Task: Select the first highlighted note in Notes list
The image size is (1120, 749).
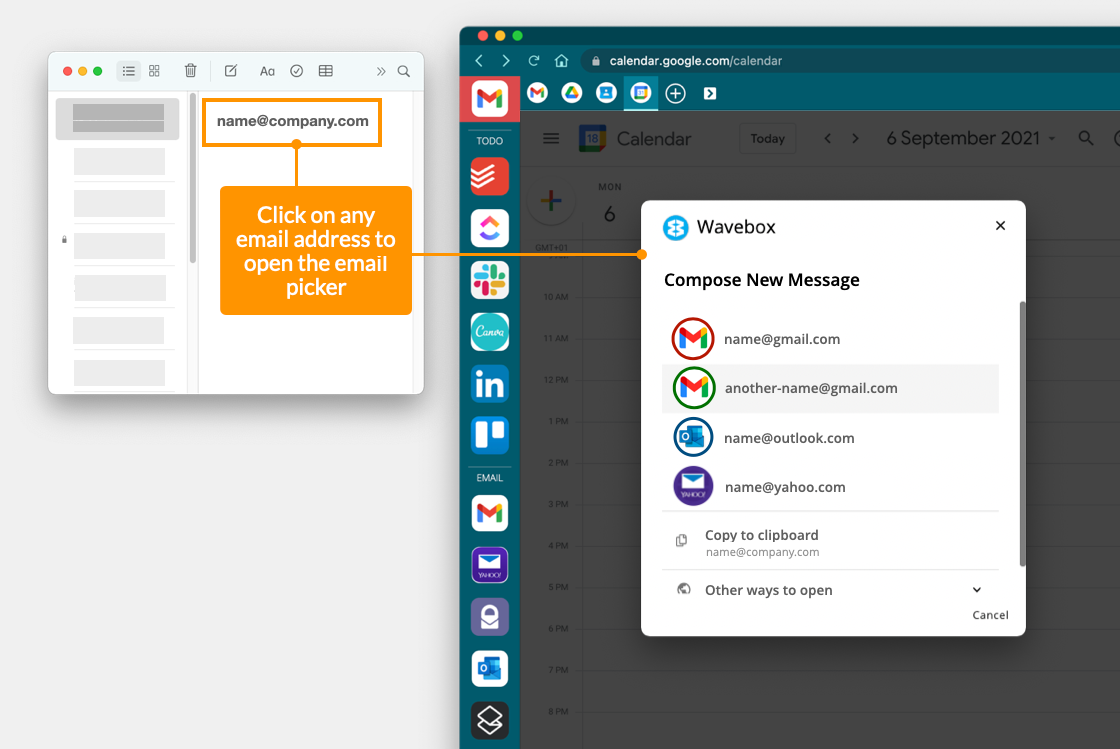Action: click(118, 119)
